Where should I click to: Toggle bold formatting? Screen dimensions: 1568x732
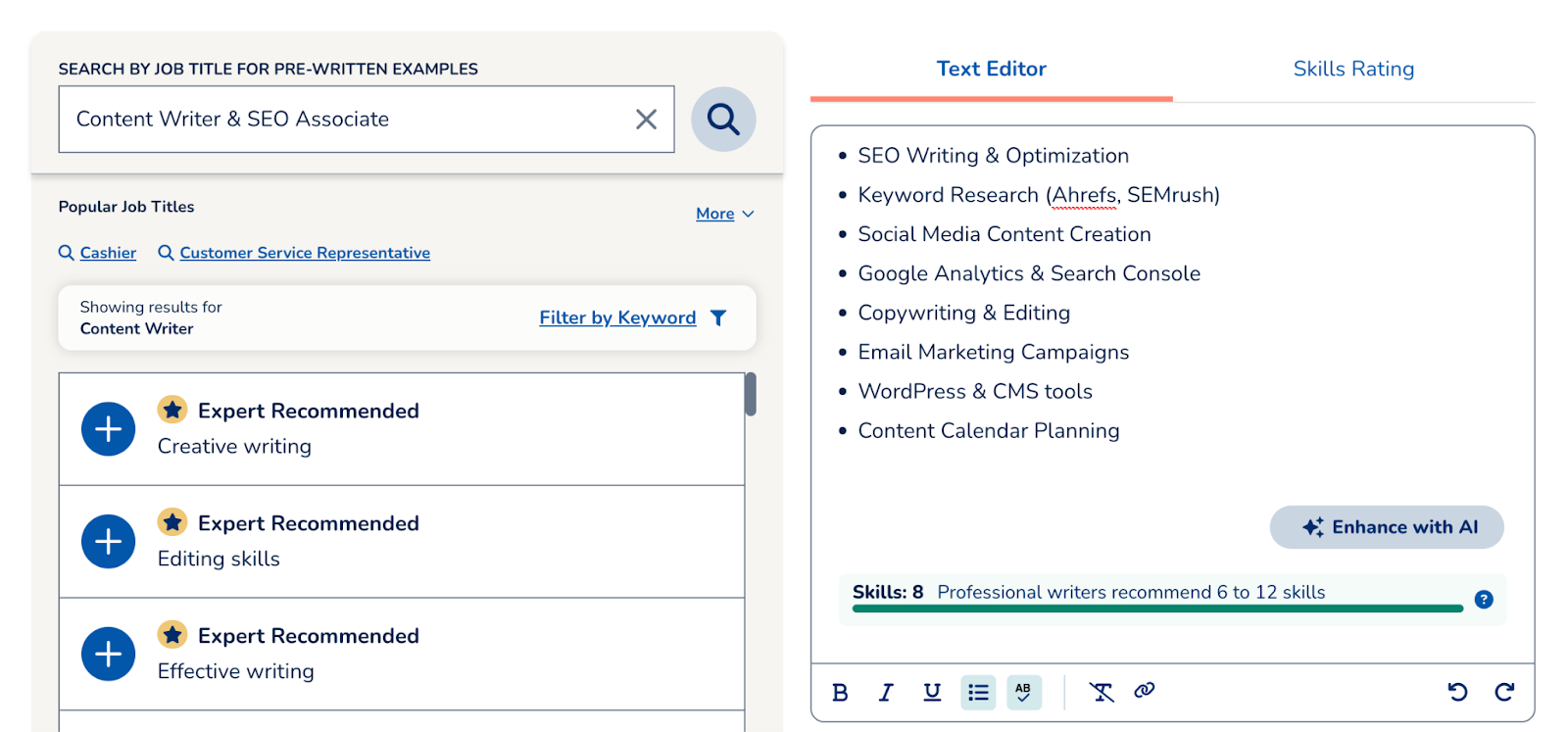[x=840, y=693]
